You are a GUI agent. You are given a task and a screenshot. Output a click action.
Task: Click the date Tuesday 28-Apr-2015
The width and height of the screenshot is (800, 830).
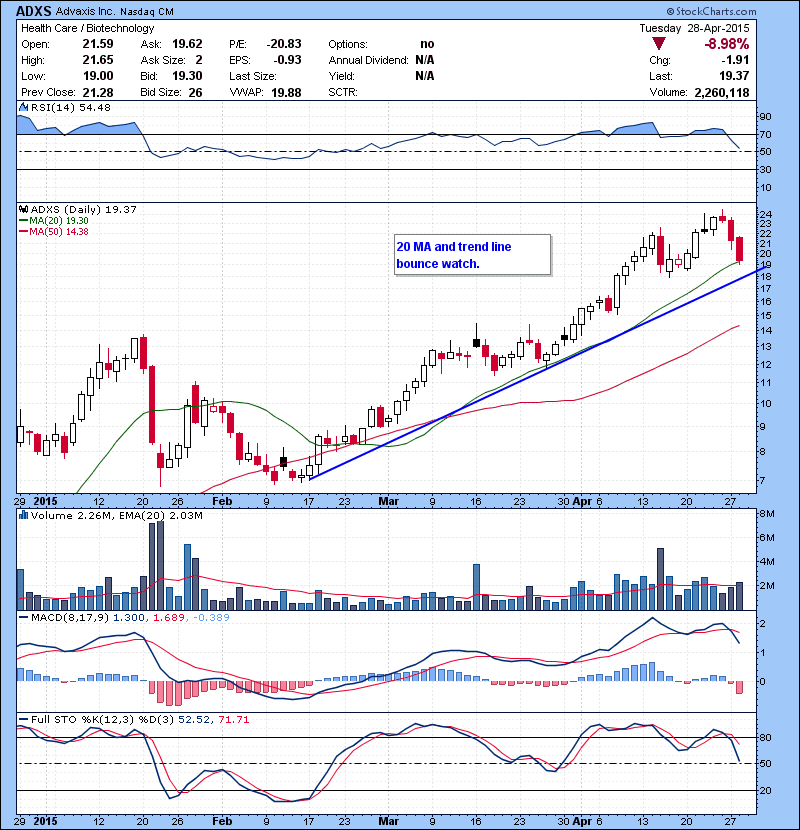(694, 28)
